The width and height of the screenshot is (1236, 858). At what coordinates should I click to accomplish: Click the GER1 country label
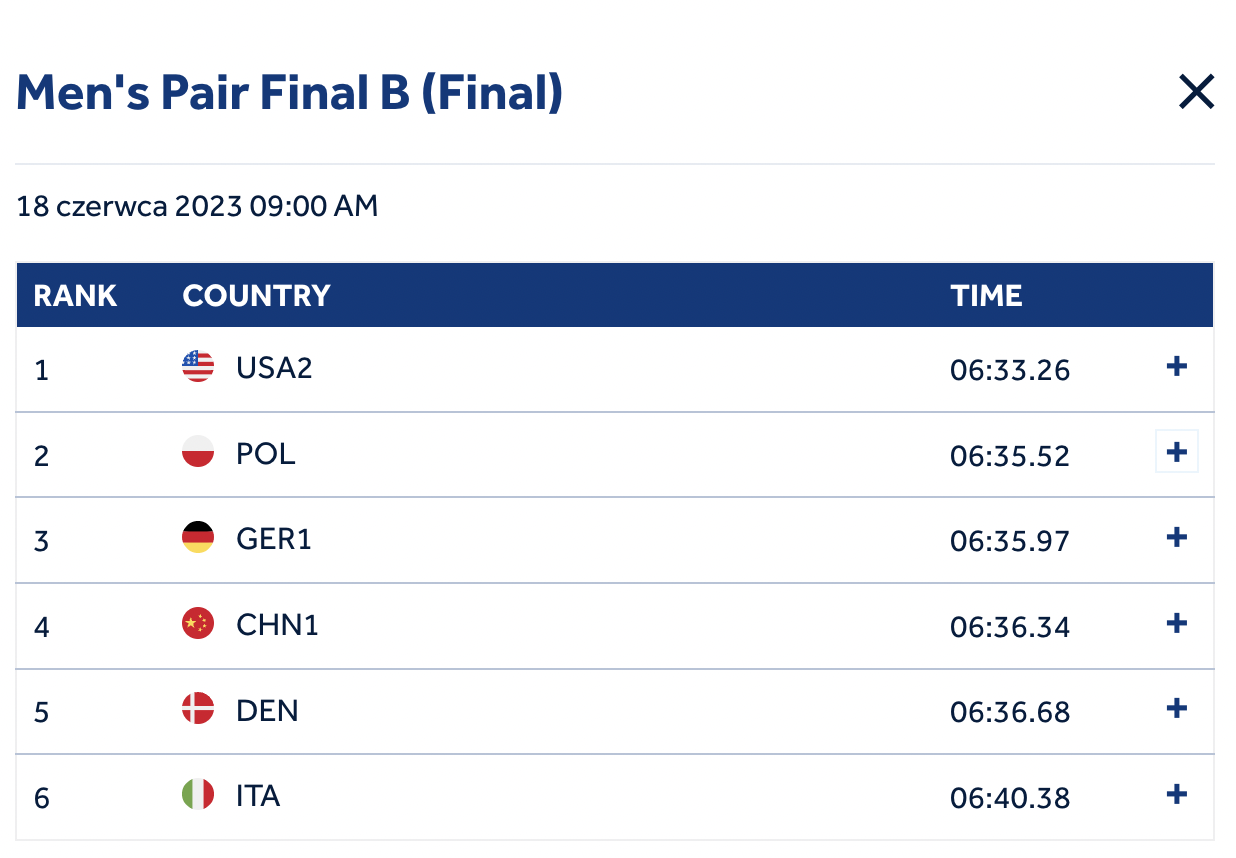274,539
